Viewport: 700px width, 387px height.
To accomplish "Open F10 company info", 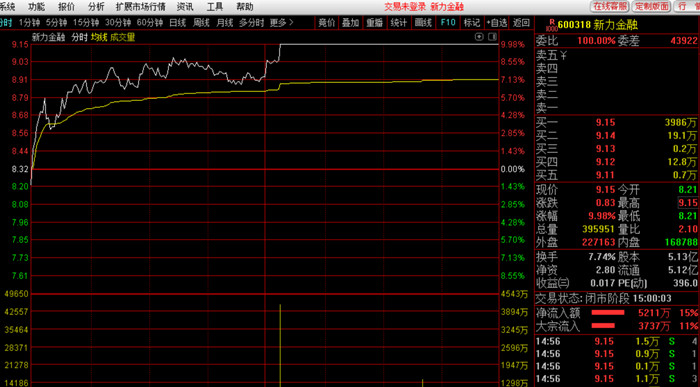I will pyautogui.click(x=447, y=22).
